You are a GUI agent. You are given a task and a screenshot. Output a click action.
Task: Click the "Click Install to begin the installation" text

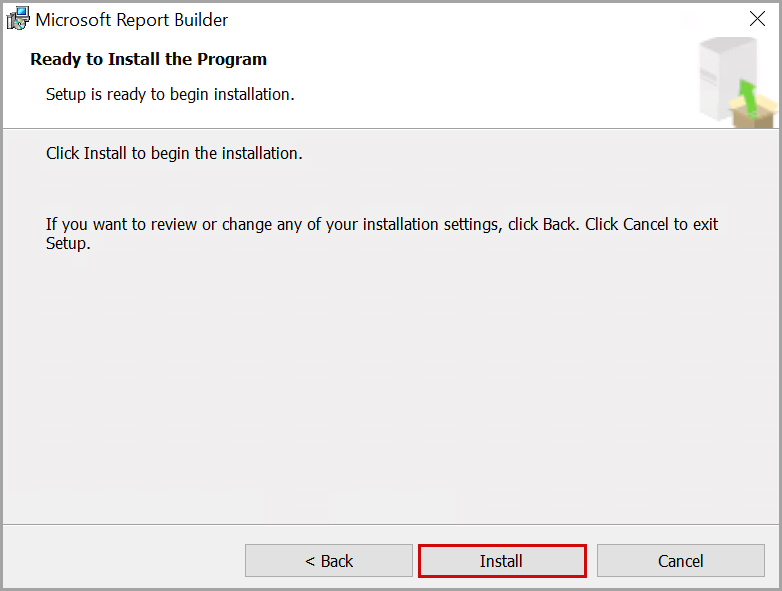click(x=174, y=154)
